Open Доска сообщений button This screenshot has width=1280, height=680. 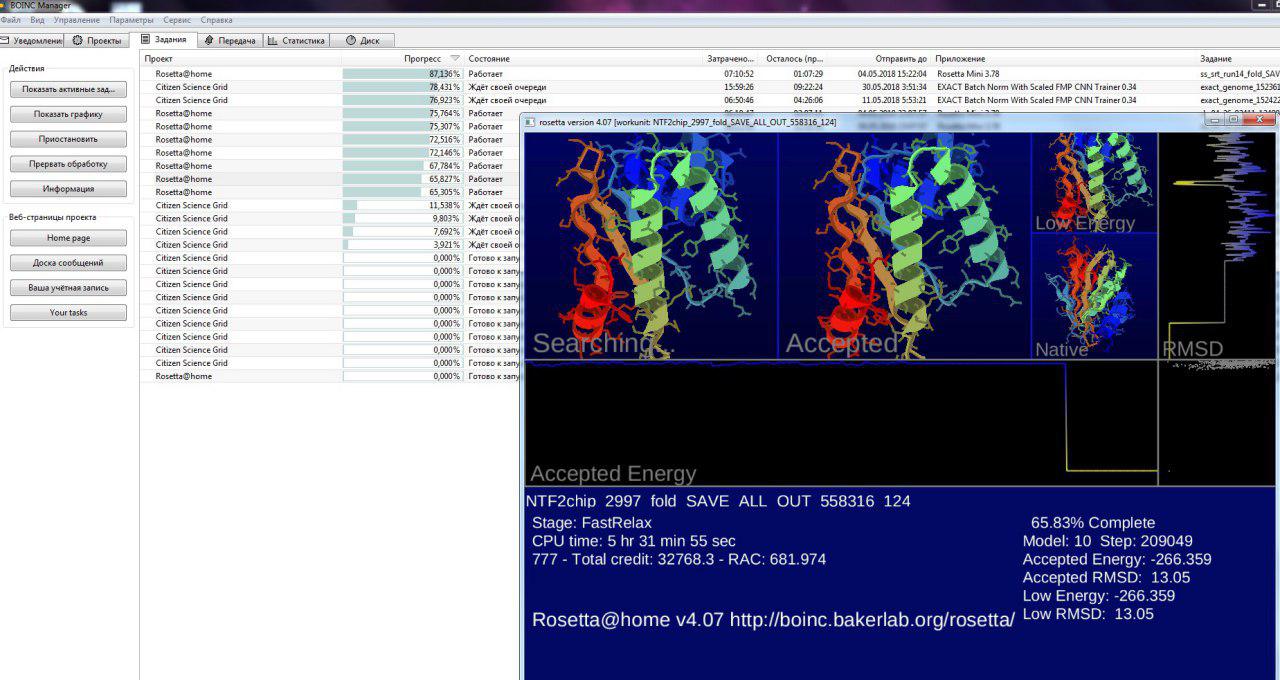68,263
